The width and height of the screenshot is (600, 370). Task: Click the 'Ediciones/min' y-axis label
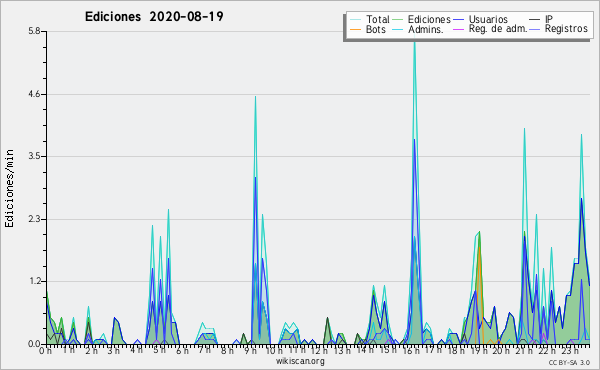(x=9, y=188)
